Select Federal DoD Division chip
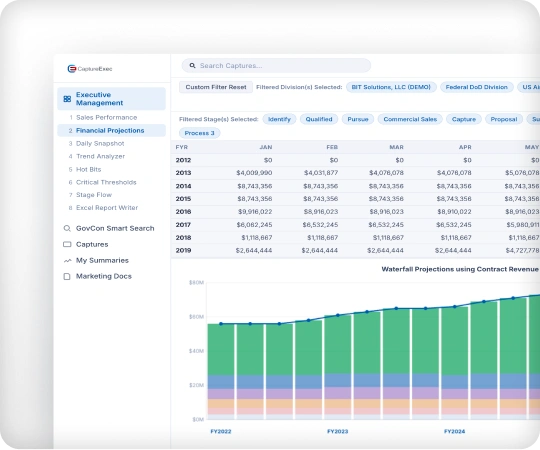The image size is (540, 450). tap(477, 87)
